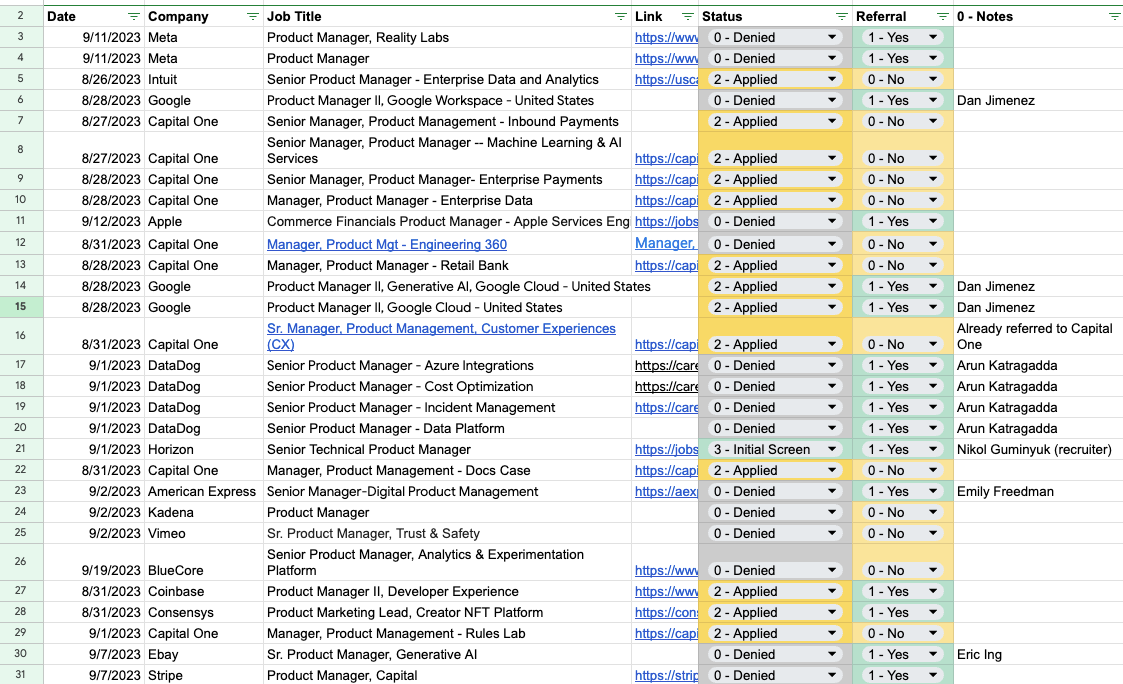Open the Link column filter icon

688,16
